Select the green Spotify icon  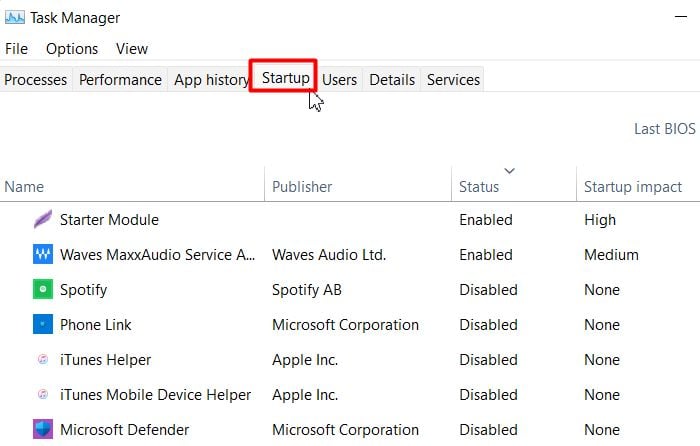point(43,289)
